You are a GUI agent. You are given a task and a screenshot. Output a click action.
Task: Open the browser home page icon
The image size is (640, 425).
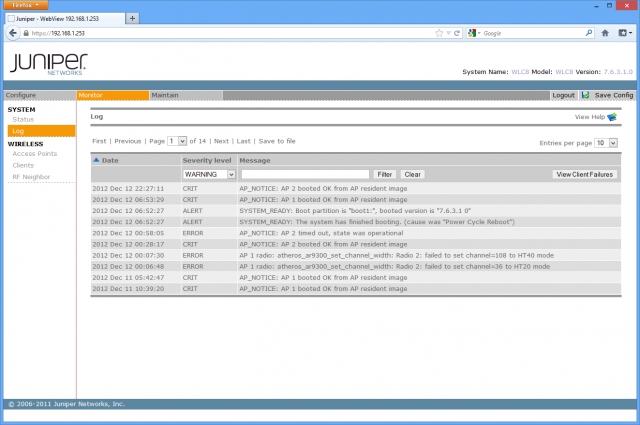click(x=605, y=33)
